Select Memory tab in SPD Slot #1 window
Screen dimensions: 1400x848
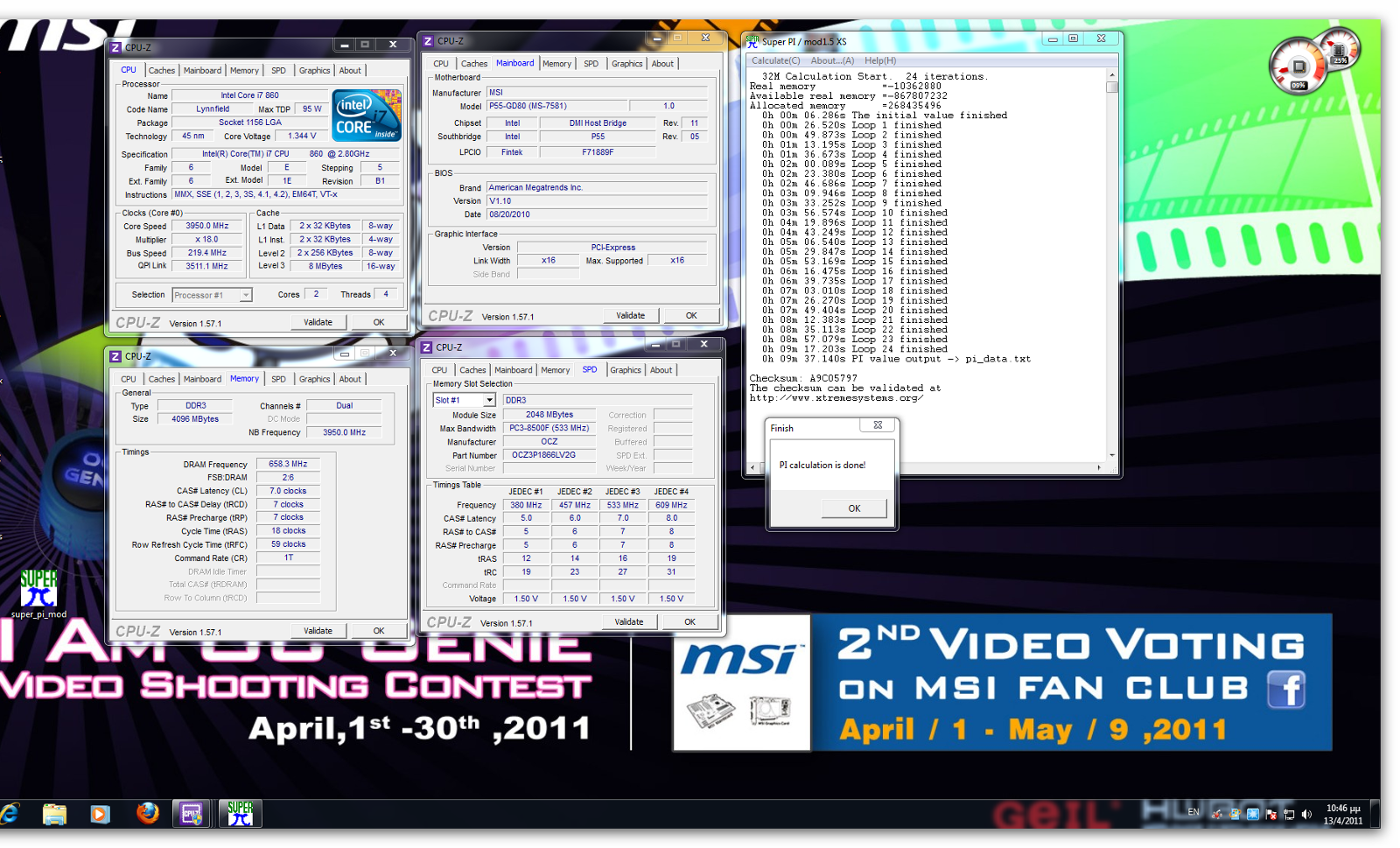pos(555,370)
